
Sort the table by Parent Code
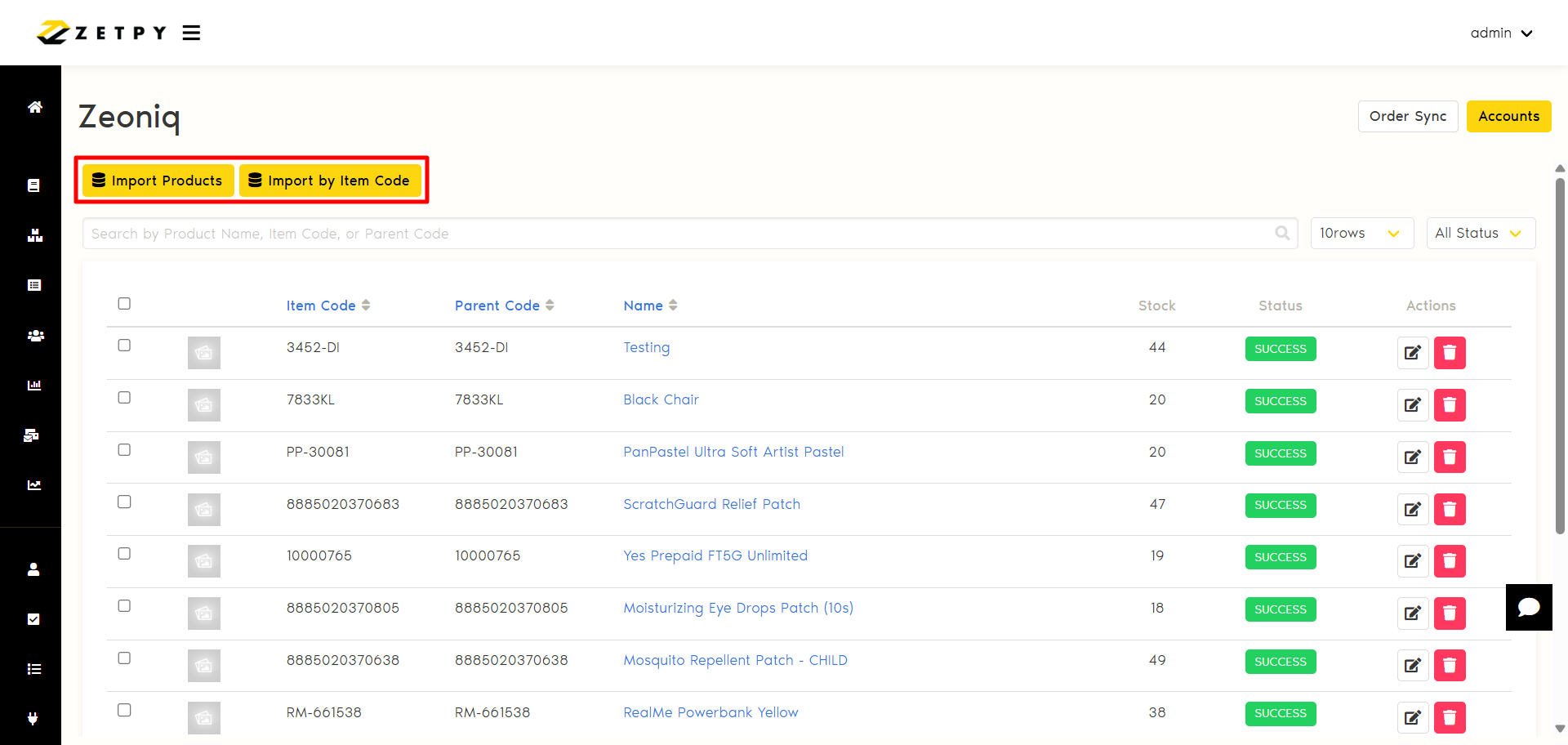click(x=505, y=306)
